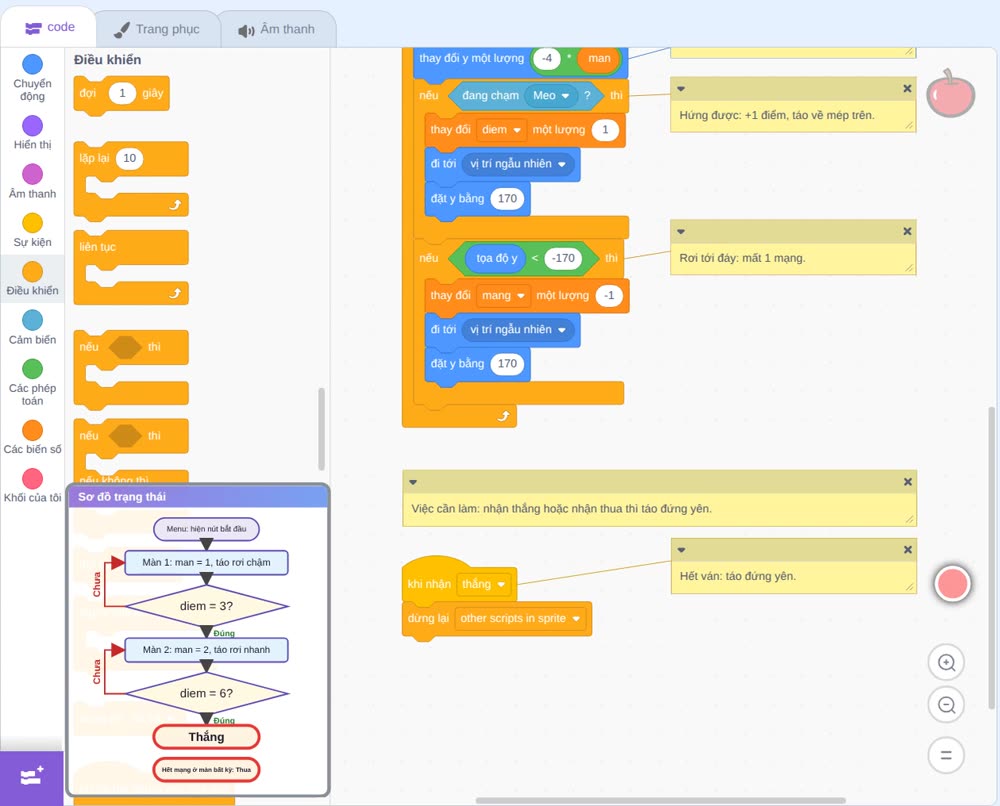Image resolution: width=1000 pixels, height=806 pixels.
Task: Select the Các phép toán category
Action: pos(32,382)
